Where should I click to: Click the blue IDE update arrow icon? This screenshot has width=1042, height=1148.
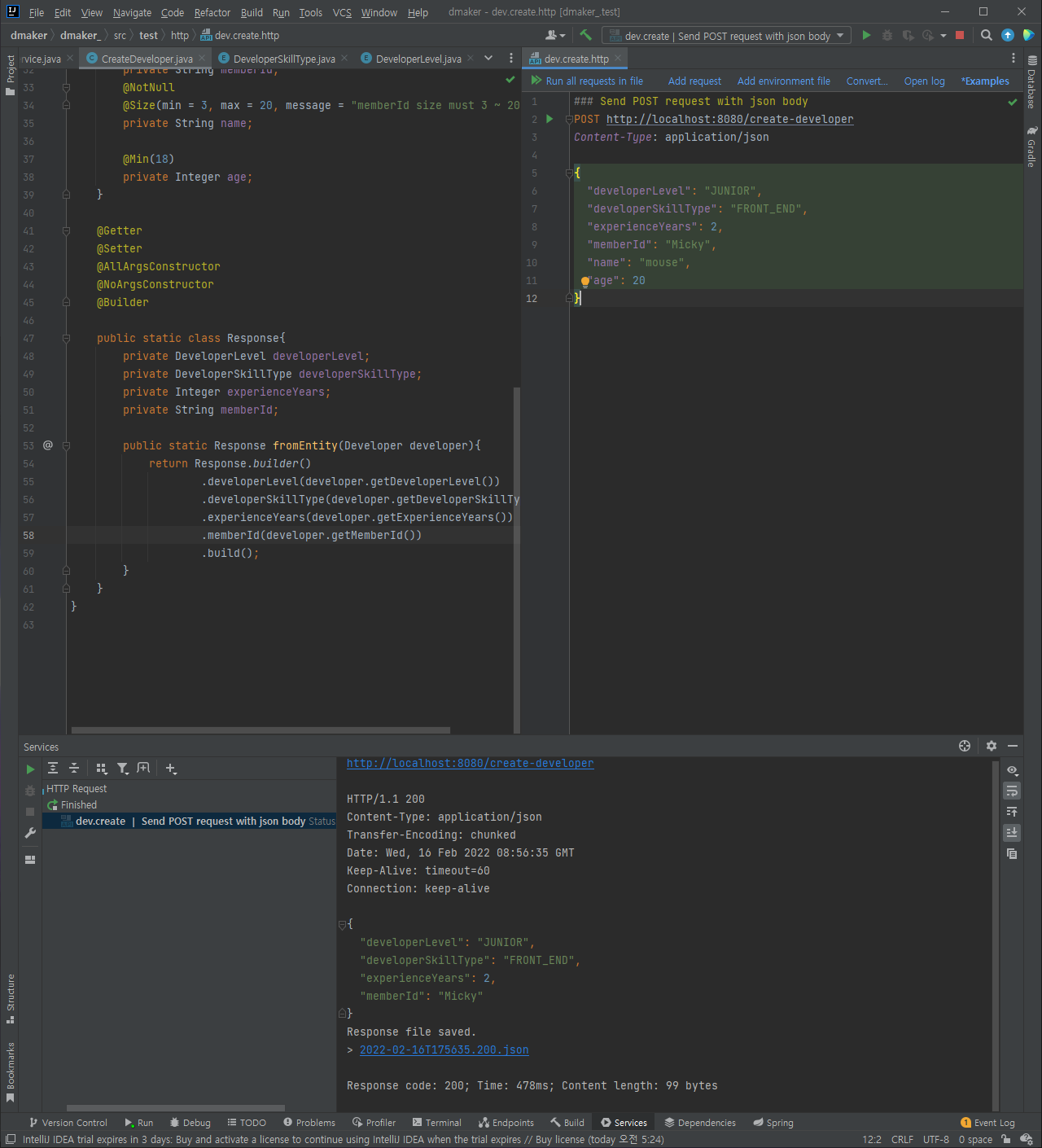[x=1008, y=35]
